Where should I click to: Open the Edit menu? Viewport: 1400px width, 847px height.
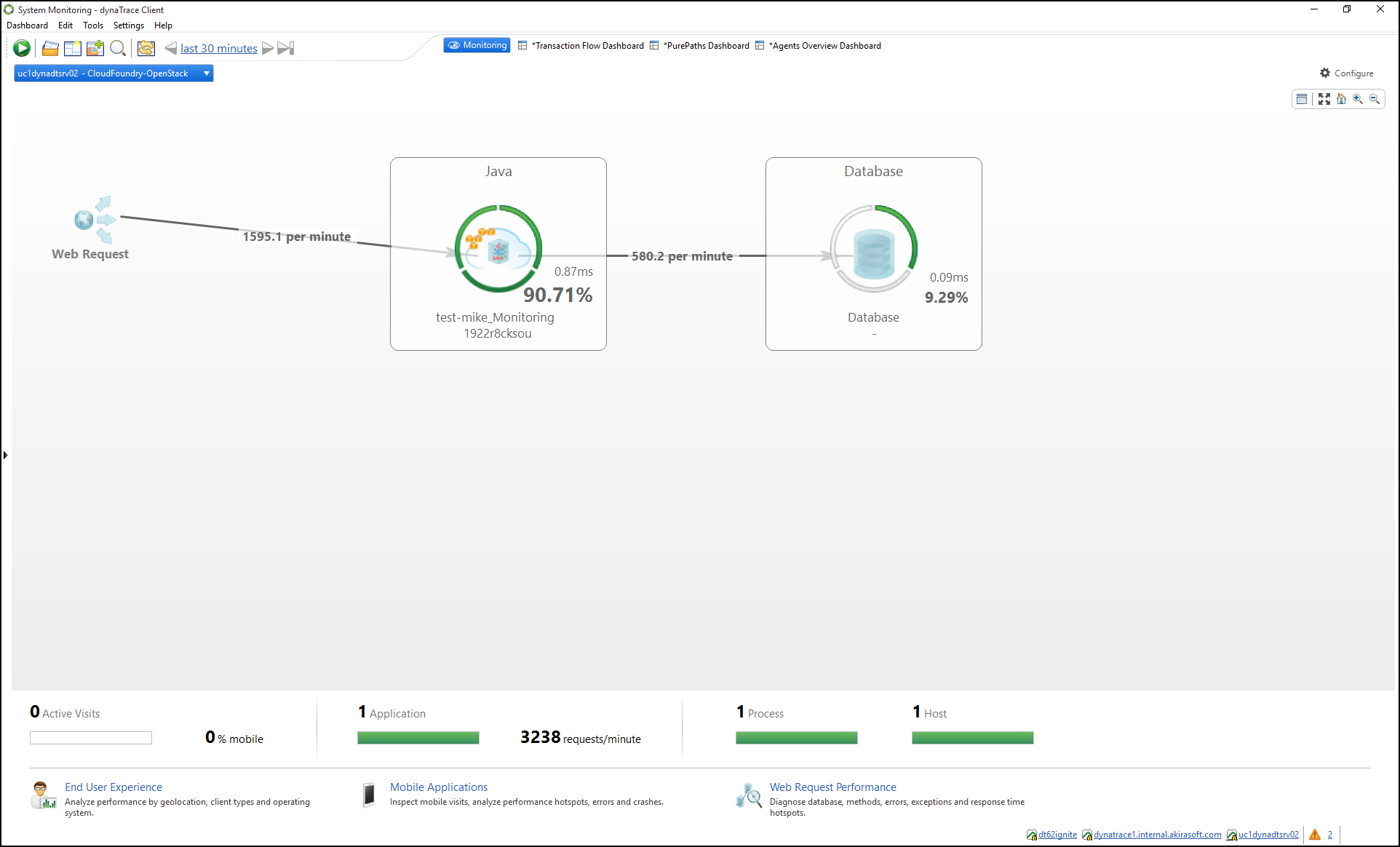click(65, 25)
